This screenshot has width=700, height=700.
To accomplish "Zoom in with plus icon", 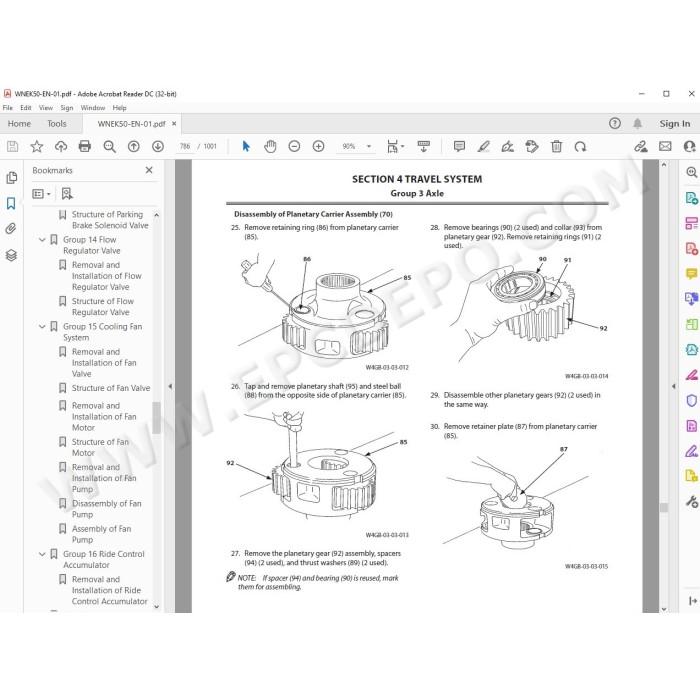I will pos(318,146).
